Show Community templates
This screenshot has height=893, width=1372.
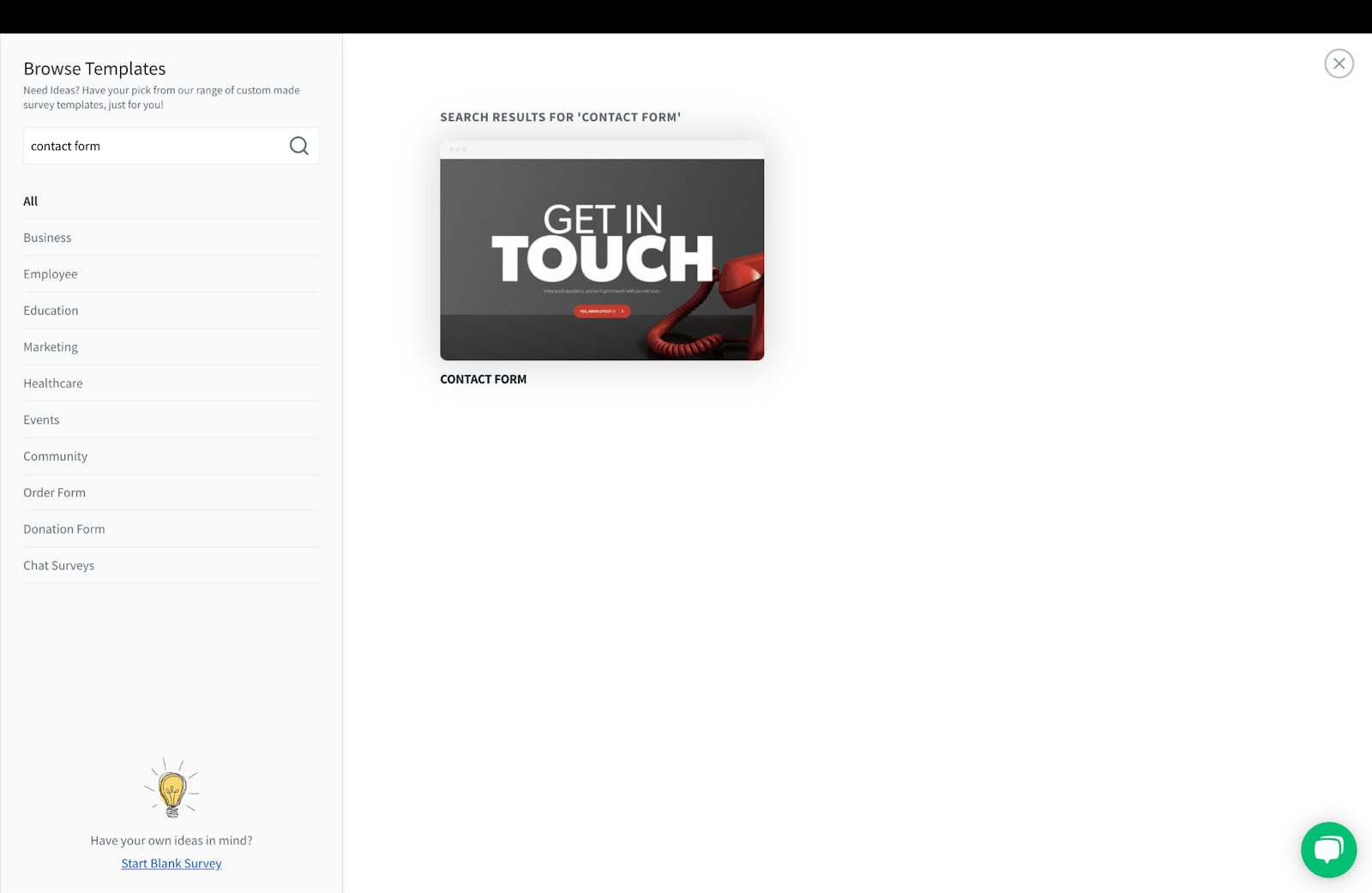click(x=171, y=456)
